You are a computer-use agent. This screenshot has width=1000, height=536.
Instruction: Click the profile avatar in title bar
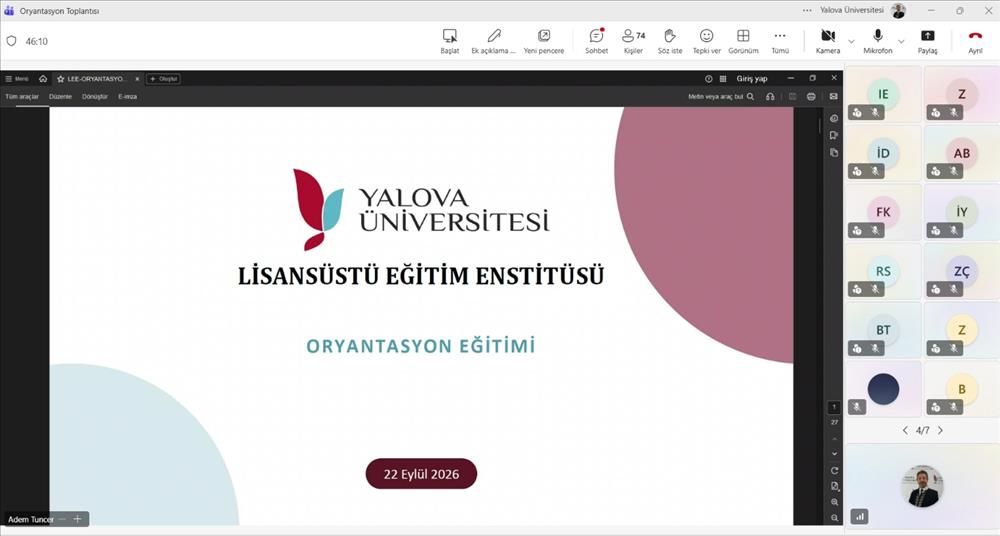coord(899,10)
